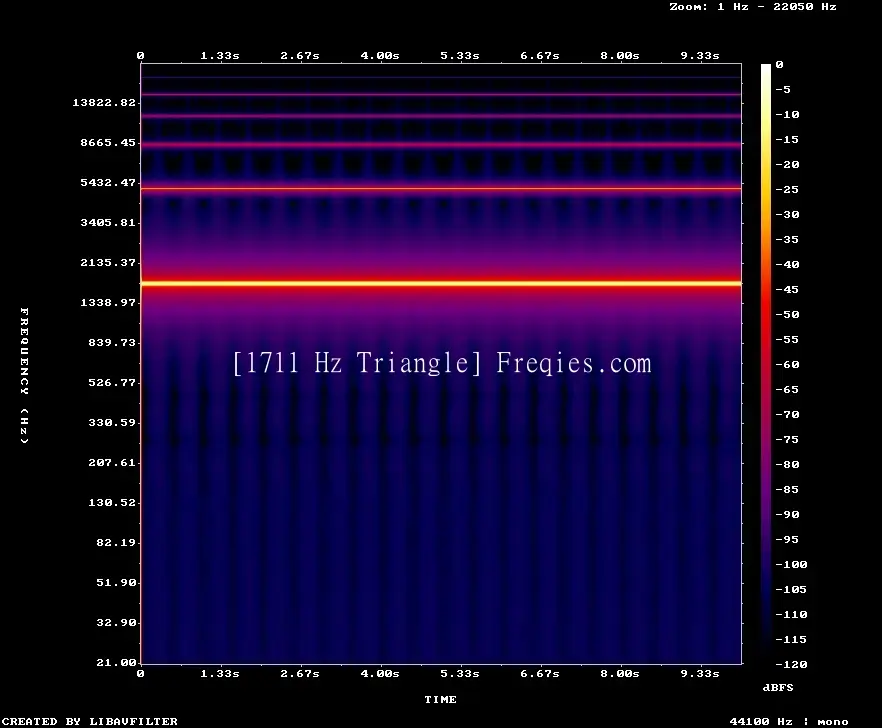Screen dimensions: 882x728
Task: Click the 1338.97 frequency label
Action: [108, 302]
